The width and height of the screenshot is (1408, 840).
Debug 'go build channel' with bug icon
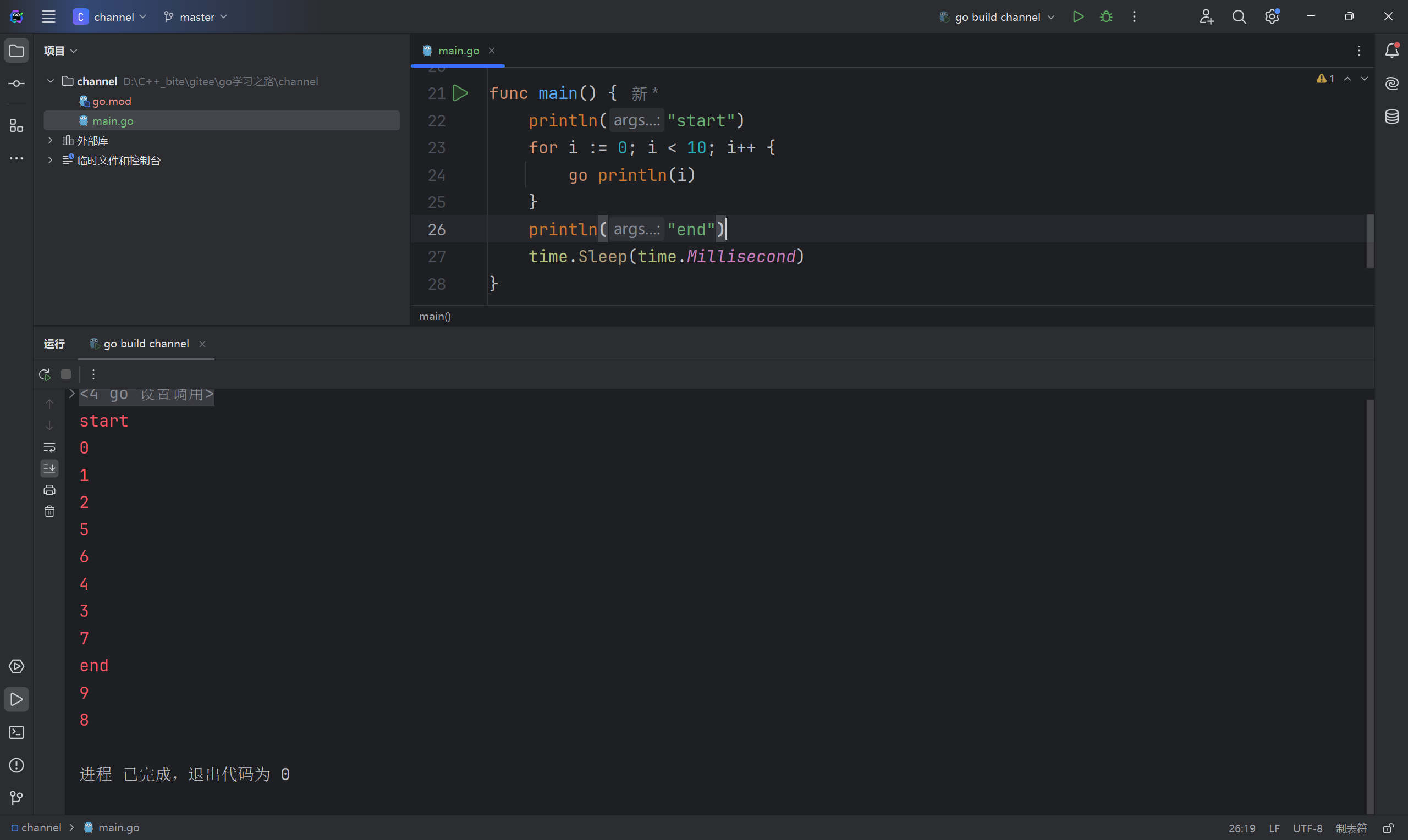tap(1105, 16)
